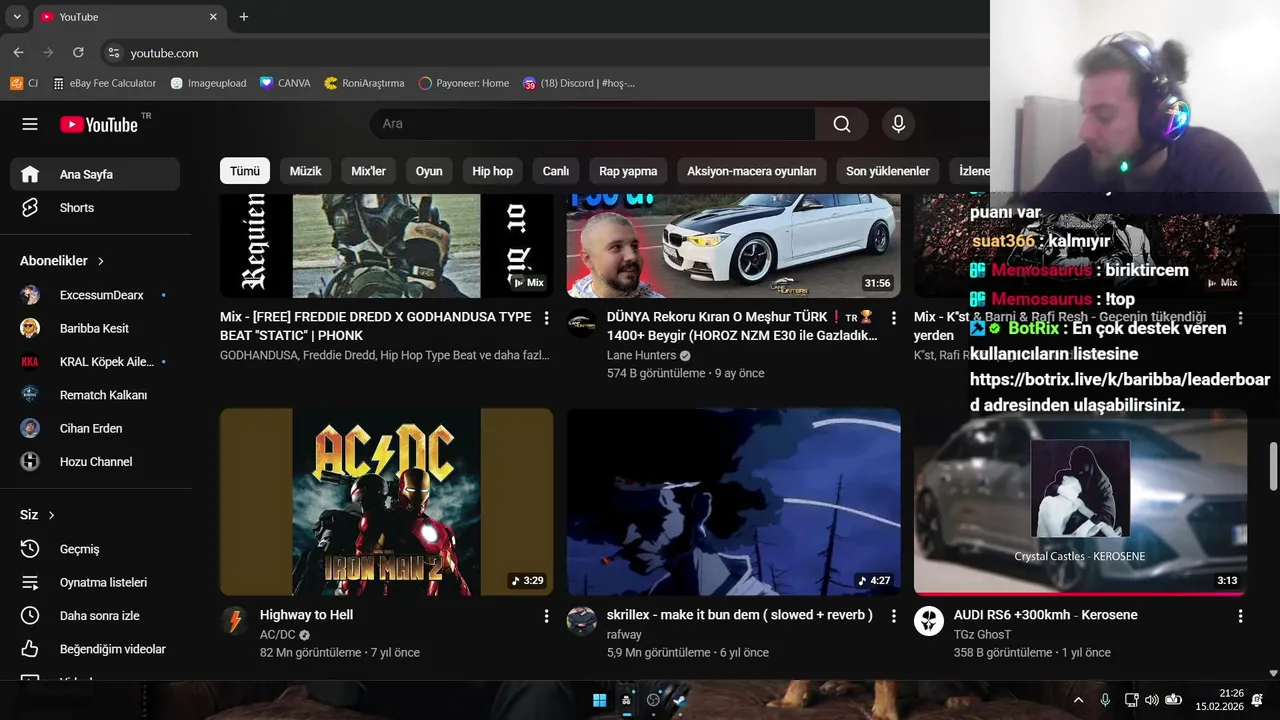Focus the Ara search field
1280x720 pixels.
[x=592, y=124]
